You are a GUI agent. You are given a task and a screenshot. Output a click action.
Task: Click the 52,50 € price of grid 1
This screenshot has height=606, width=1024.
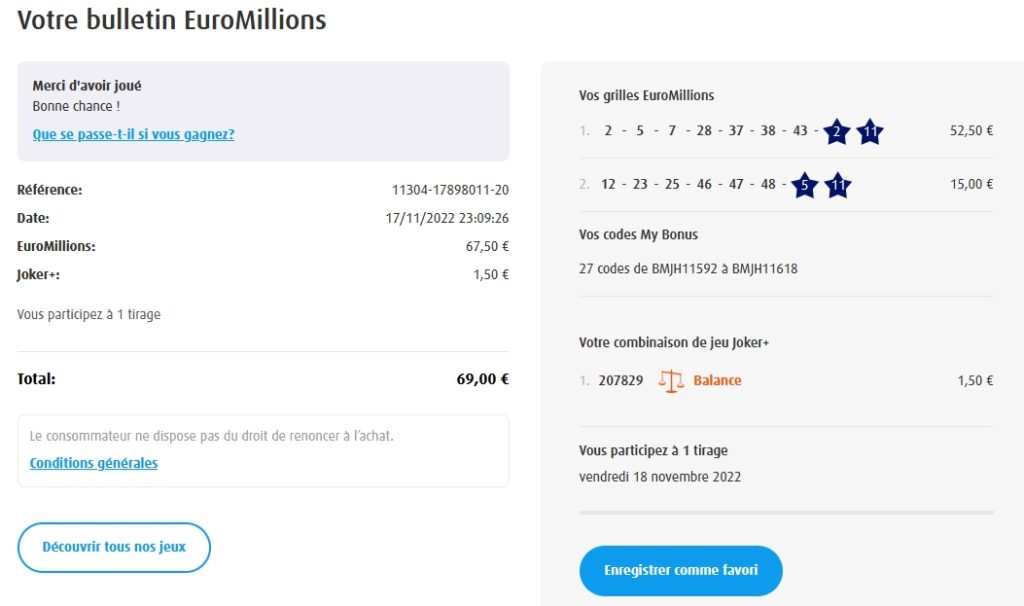[x=971, y=131]
